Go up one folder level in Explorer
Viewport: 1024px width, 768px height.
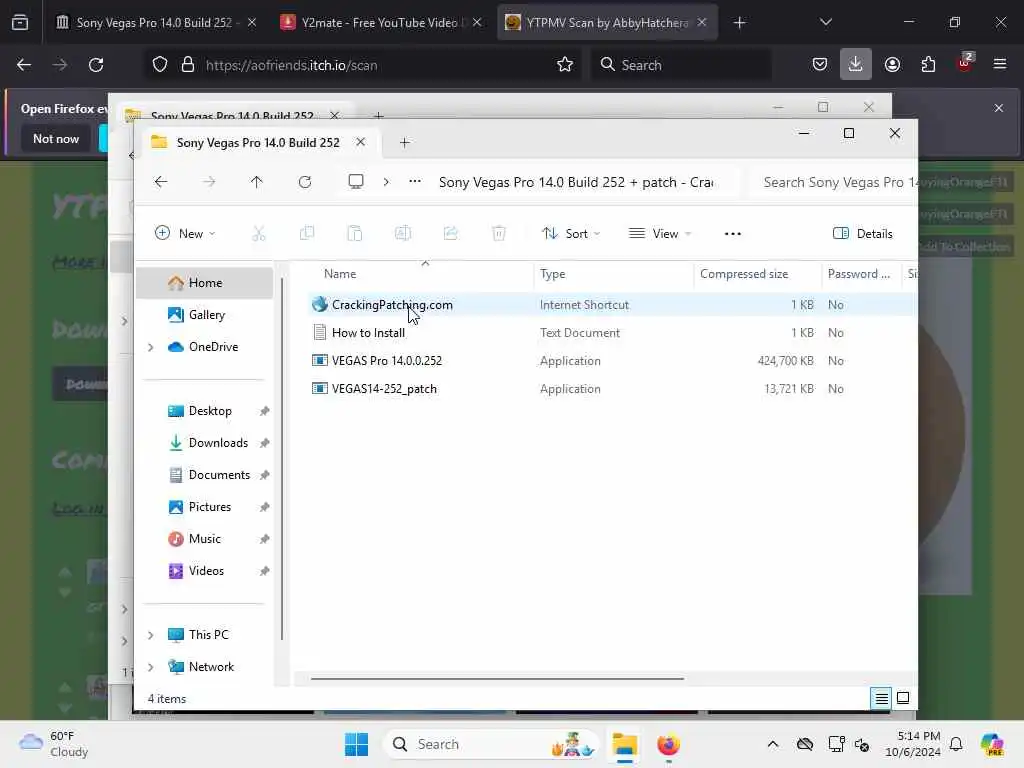257,182
